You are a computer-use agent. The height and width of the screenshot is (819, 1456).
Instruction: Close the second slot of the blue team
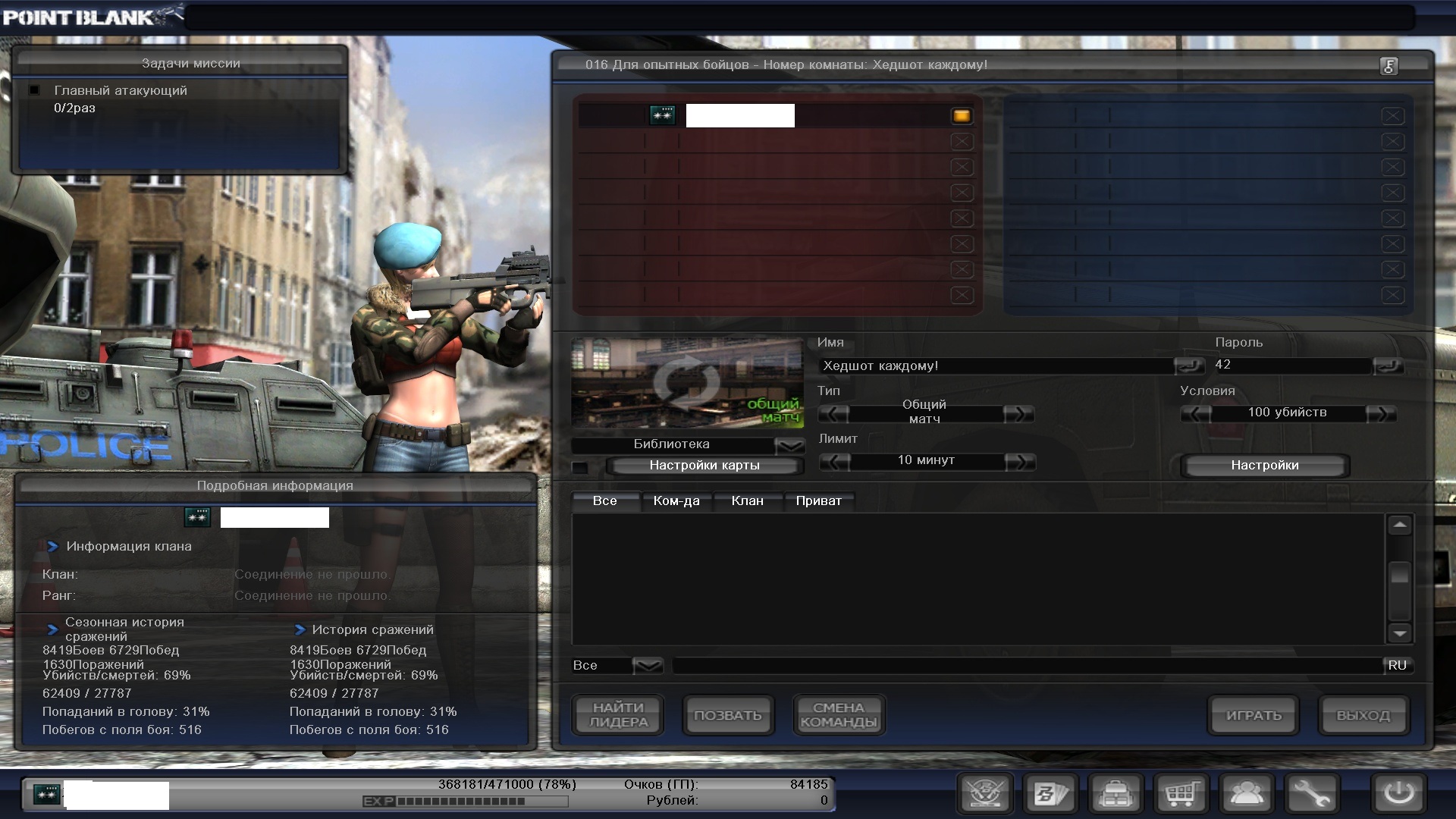click(x=1392, y=142)
